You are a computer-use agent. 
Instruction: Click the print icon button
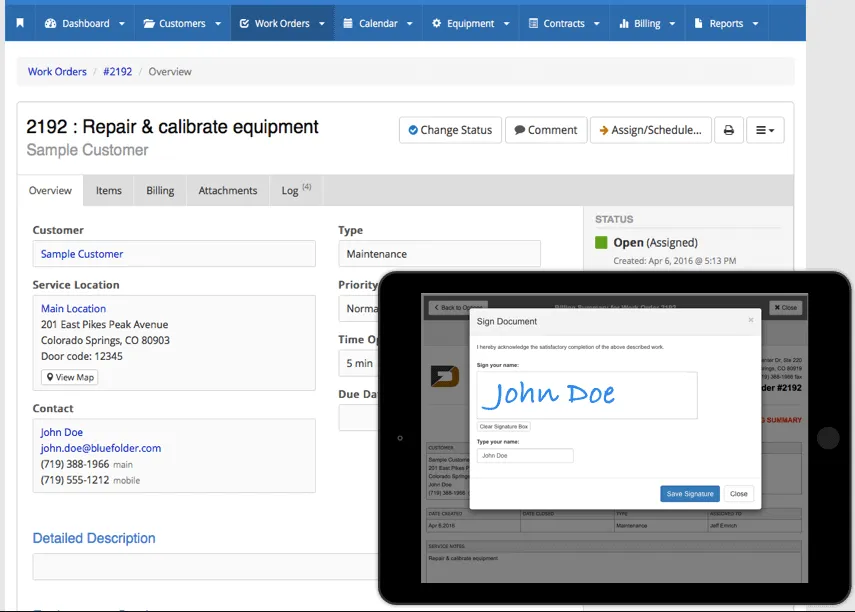(728, 130)
